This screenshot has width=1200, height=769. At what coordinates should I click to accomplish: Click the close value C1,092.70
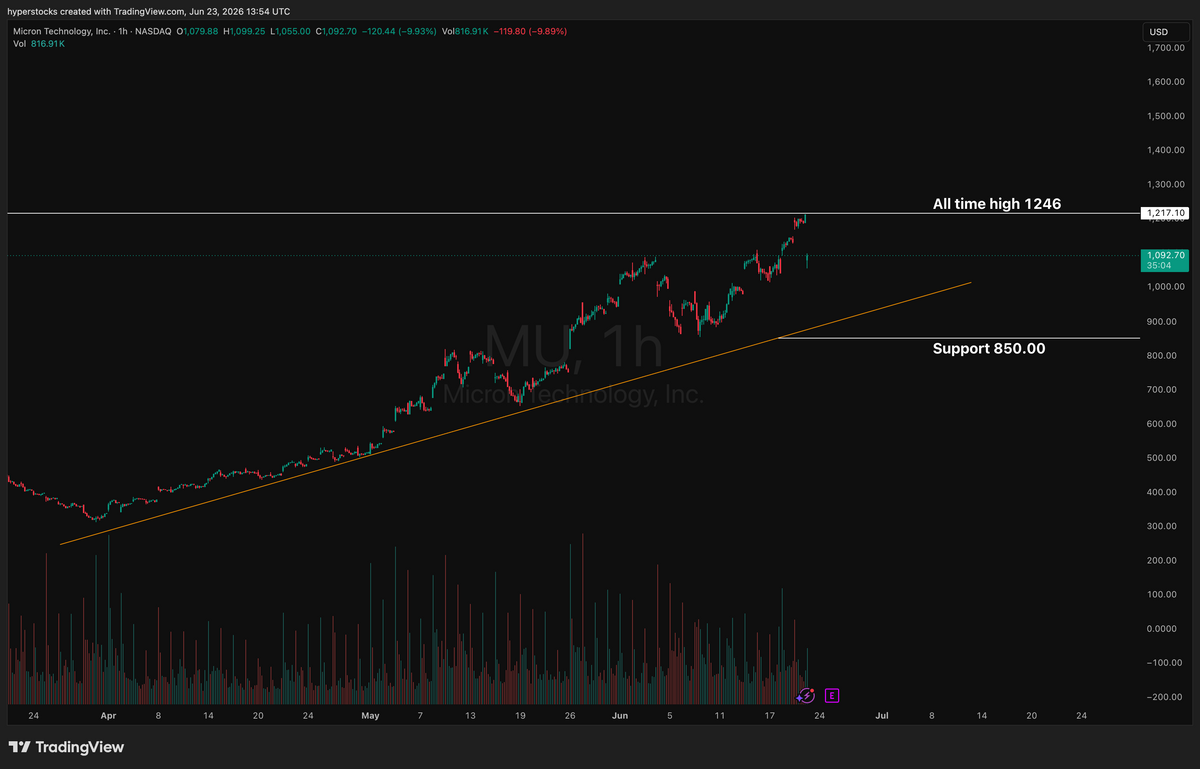click(x=338, y=32)
